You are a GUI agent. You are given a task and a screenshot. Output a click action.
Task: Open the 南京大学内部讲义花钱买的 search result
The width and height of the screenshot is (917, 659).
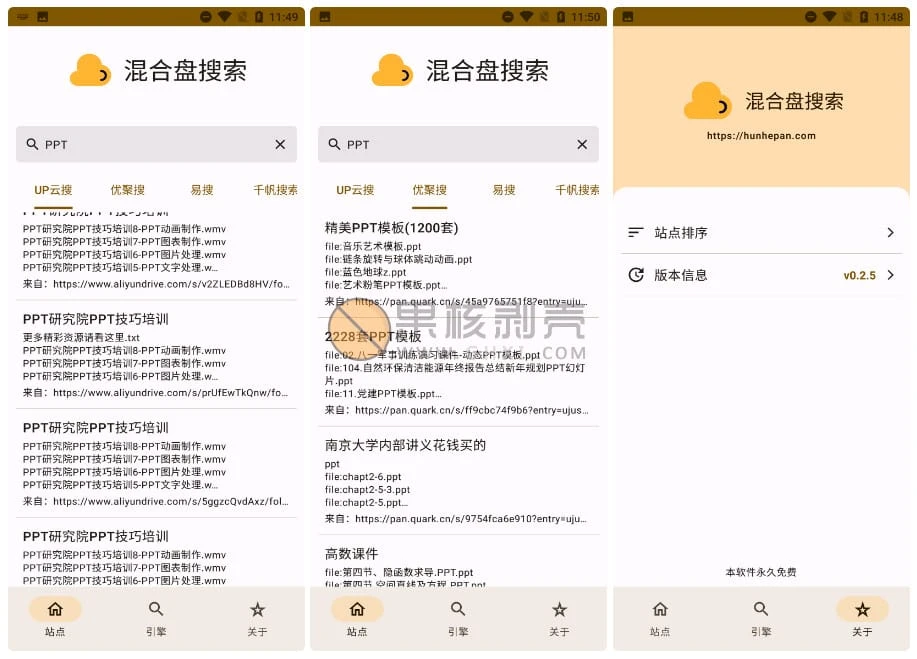coord(405,445)
